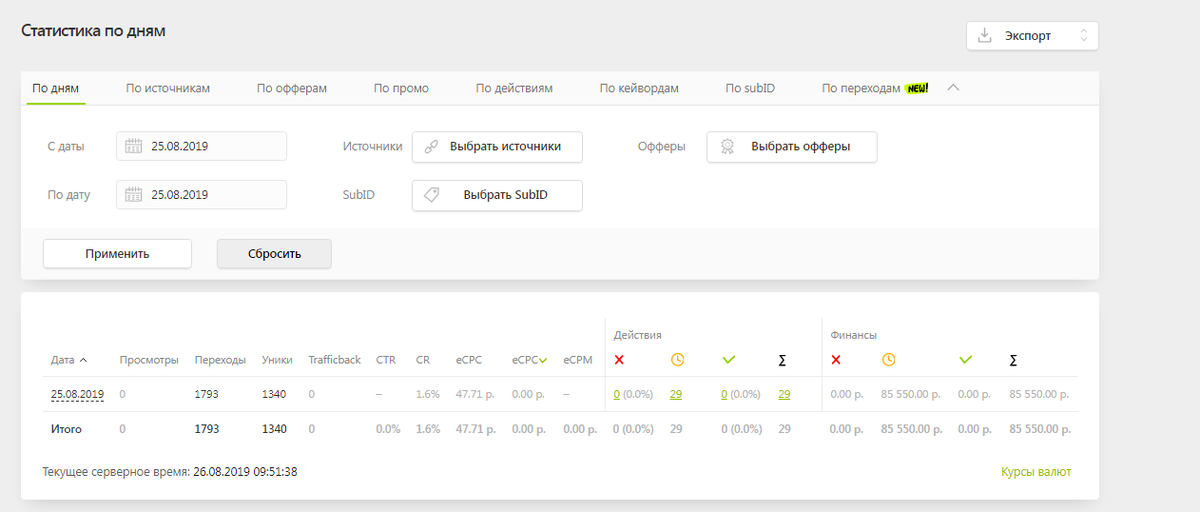
Task: Open the По кейвордам tab
Action: pos(639,88)
